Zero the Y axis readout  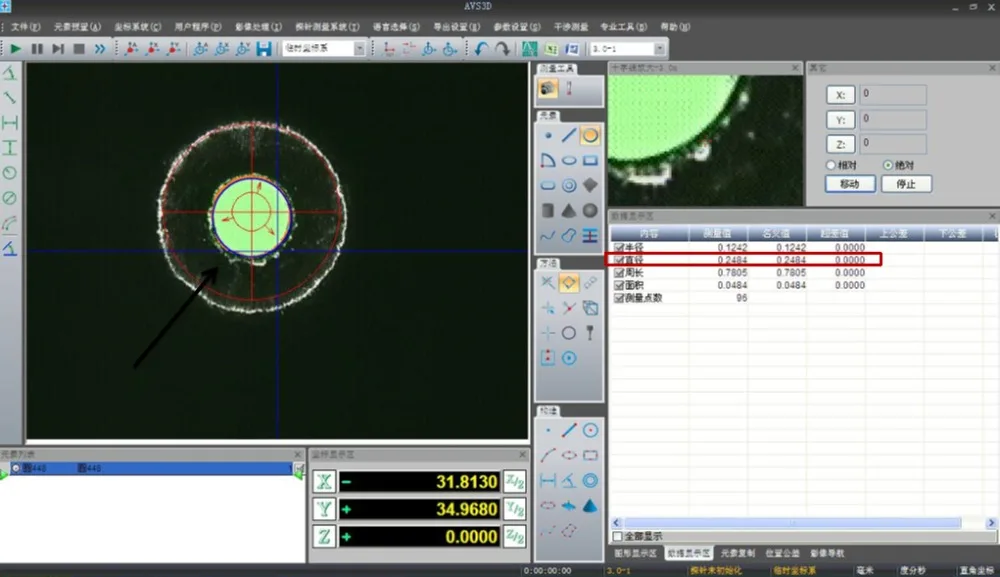[324, 509]
